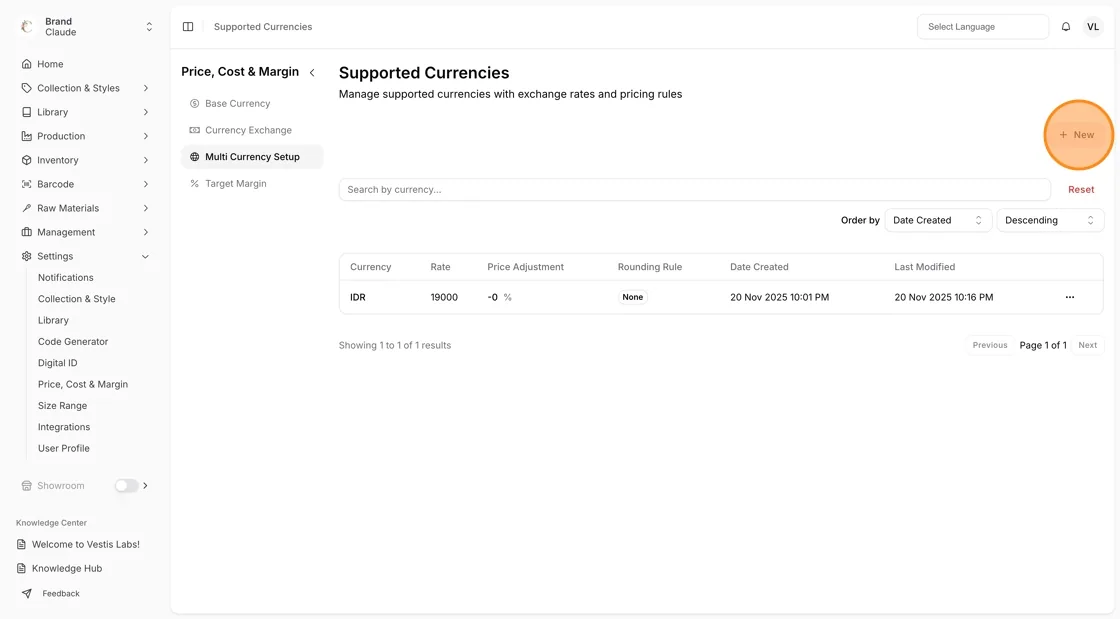Click the Inventory box icon

pyautogui.click(x=26, y=160)
